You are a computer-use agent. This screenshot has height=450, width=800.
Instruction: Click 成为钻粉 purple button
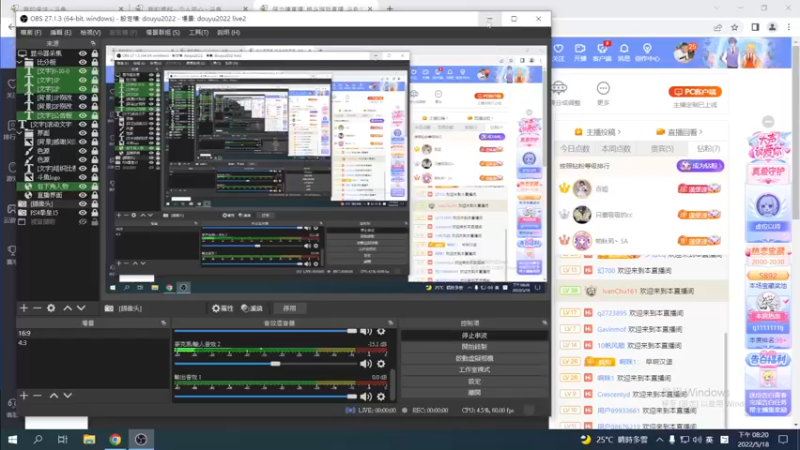coord(701,166)
